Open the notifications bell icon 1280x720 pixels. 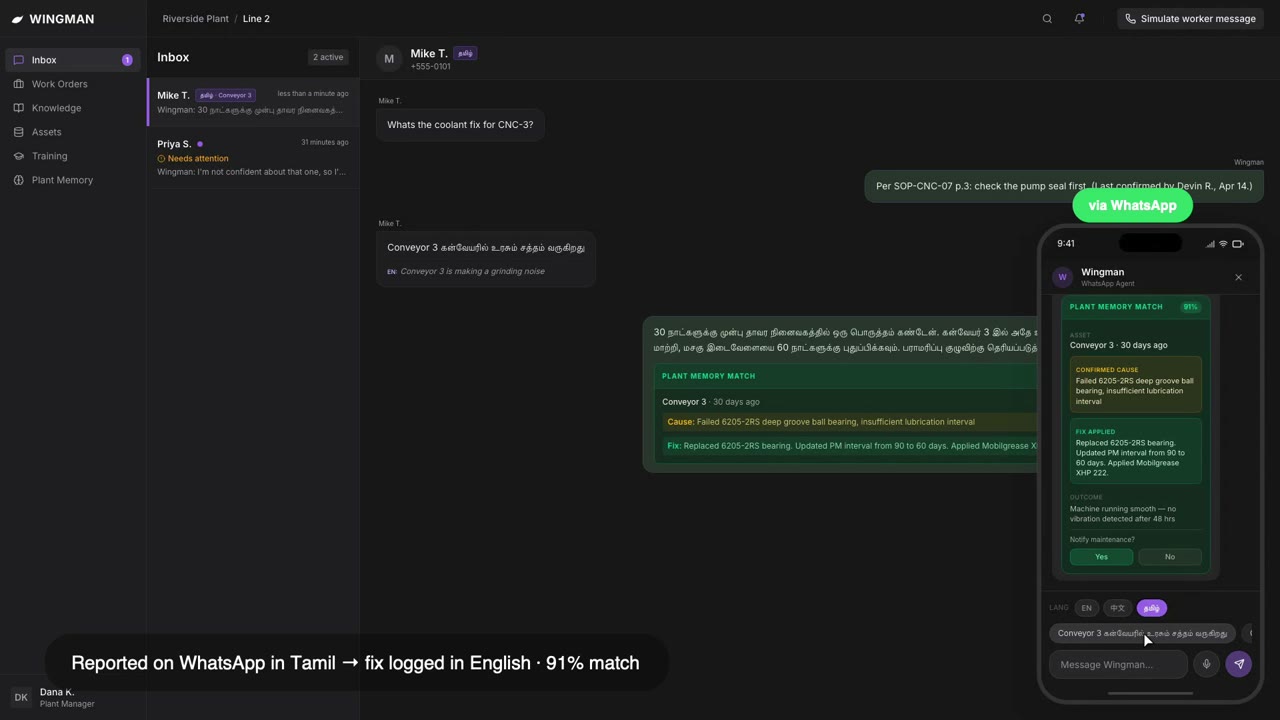[1079, 19]
